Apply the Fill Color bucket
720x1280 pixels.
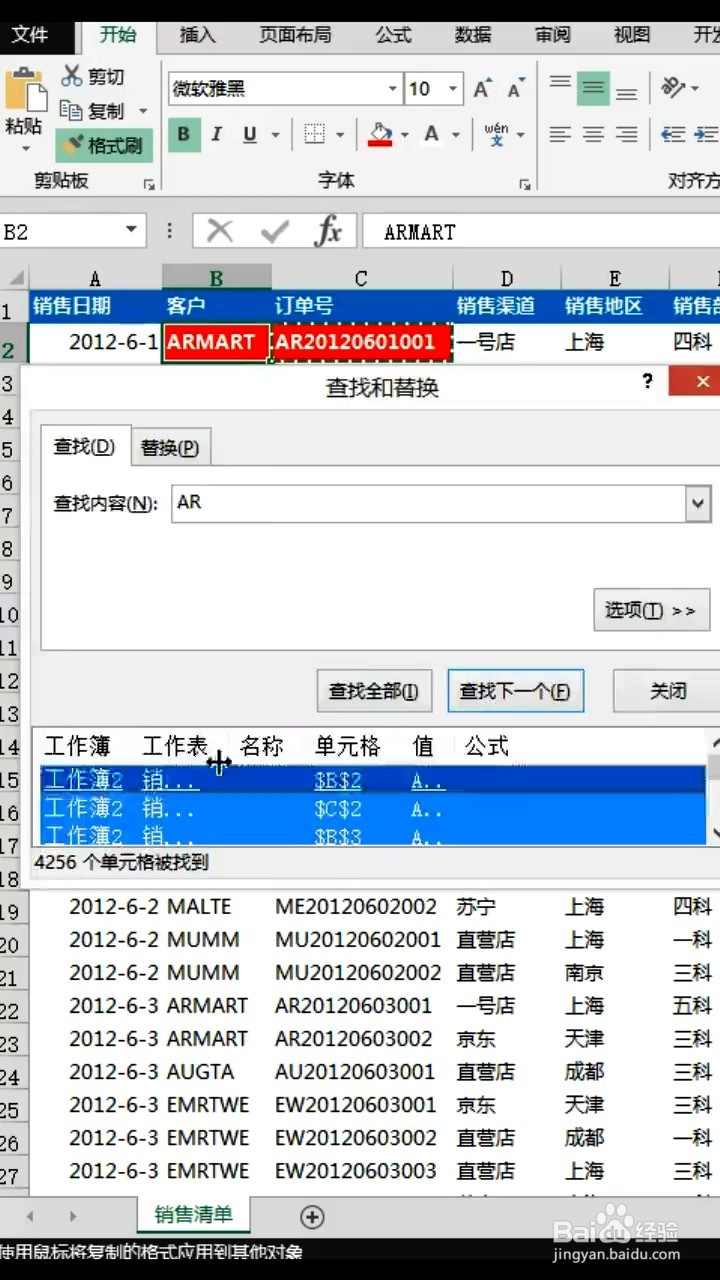380,134
